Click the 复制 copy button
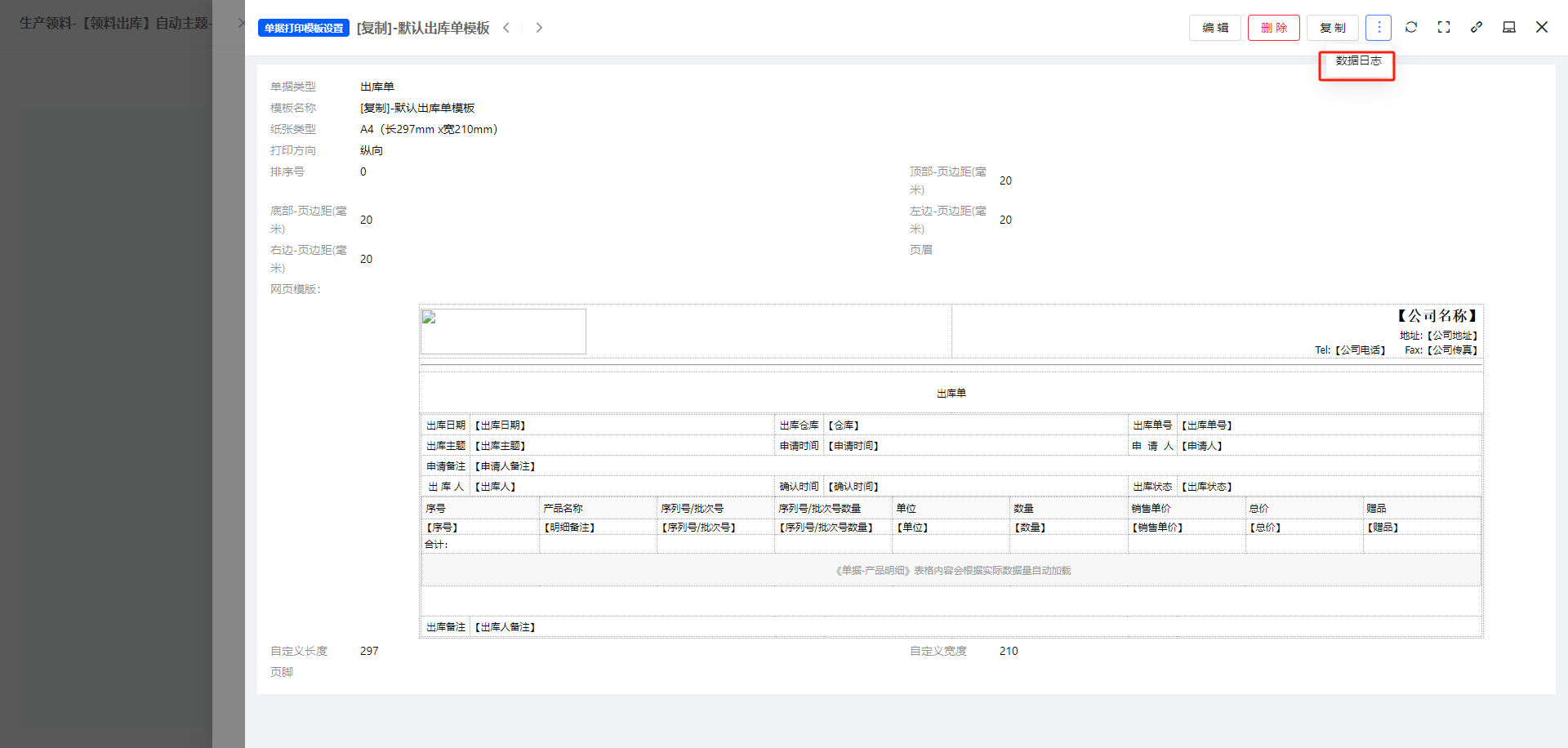The height and width of the screenshot is (748, 1568). click(x=1333, y=28)
